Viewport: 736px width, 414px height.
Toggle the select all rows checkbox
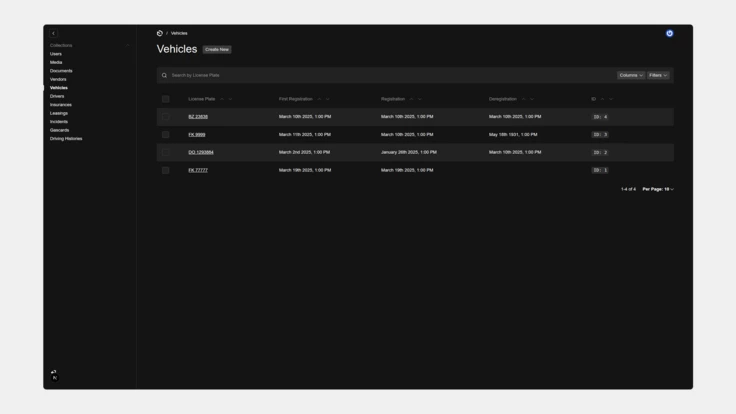pos(166,99)
